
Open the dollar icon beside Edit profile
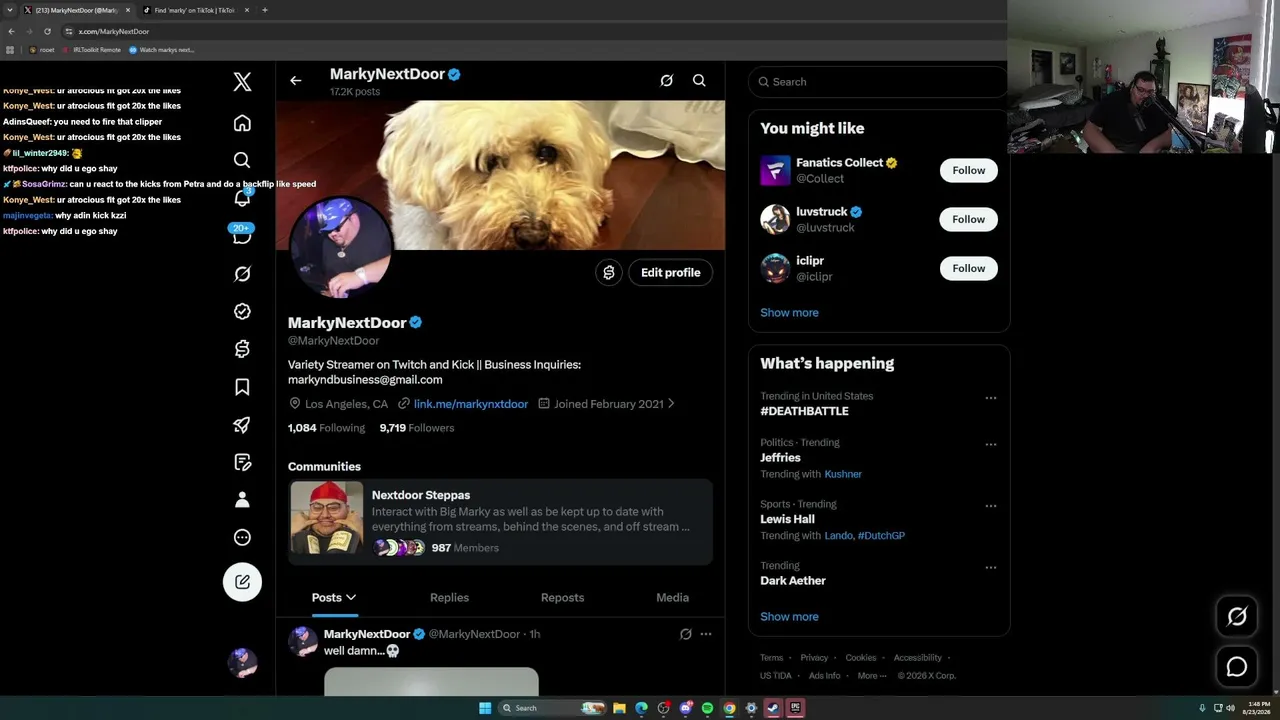tap(609, 272)
